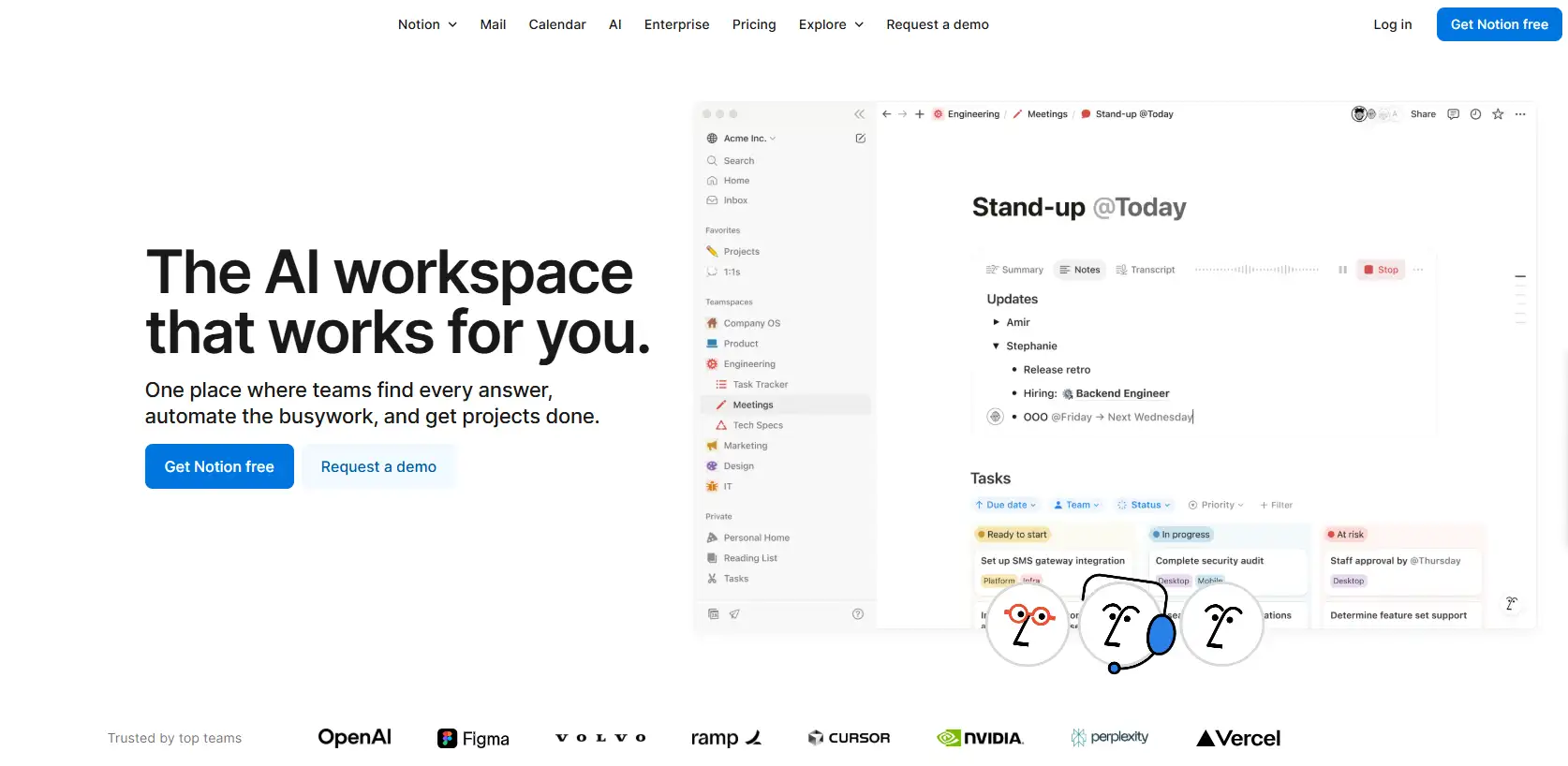This screenshot has width=1568, height=766.
Task: Open the Enterprise page
Action: point(676,24)
